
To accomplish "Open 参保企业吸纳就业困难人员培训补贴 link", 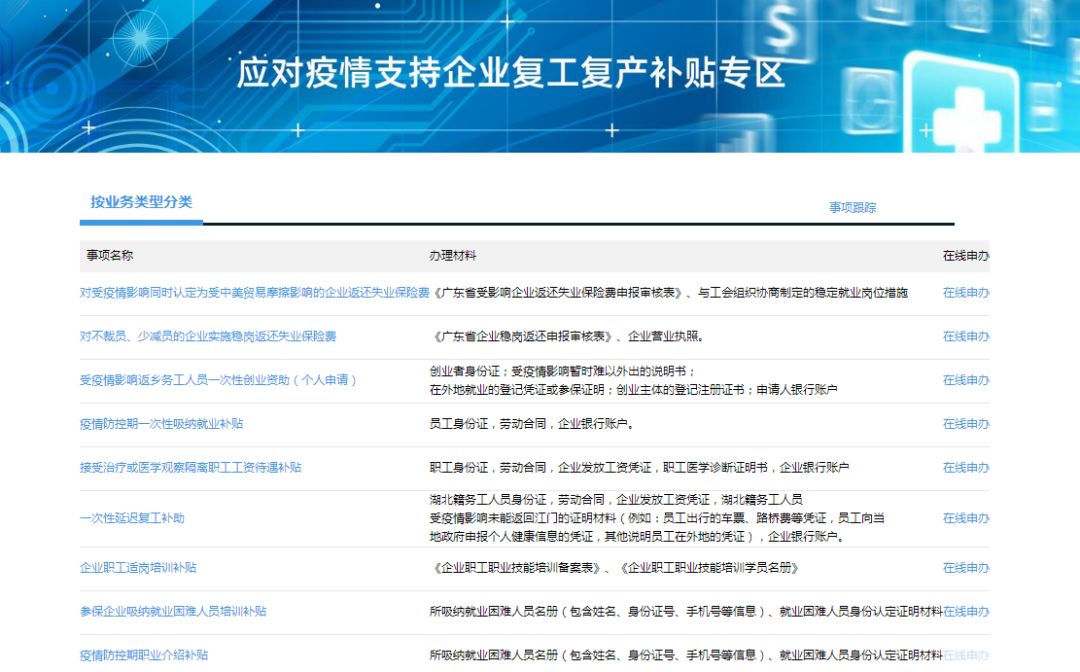I will (173, 612).
